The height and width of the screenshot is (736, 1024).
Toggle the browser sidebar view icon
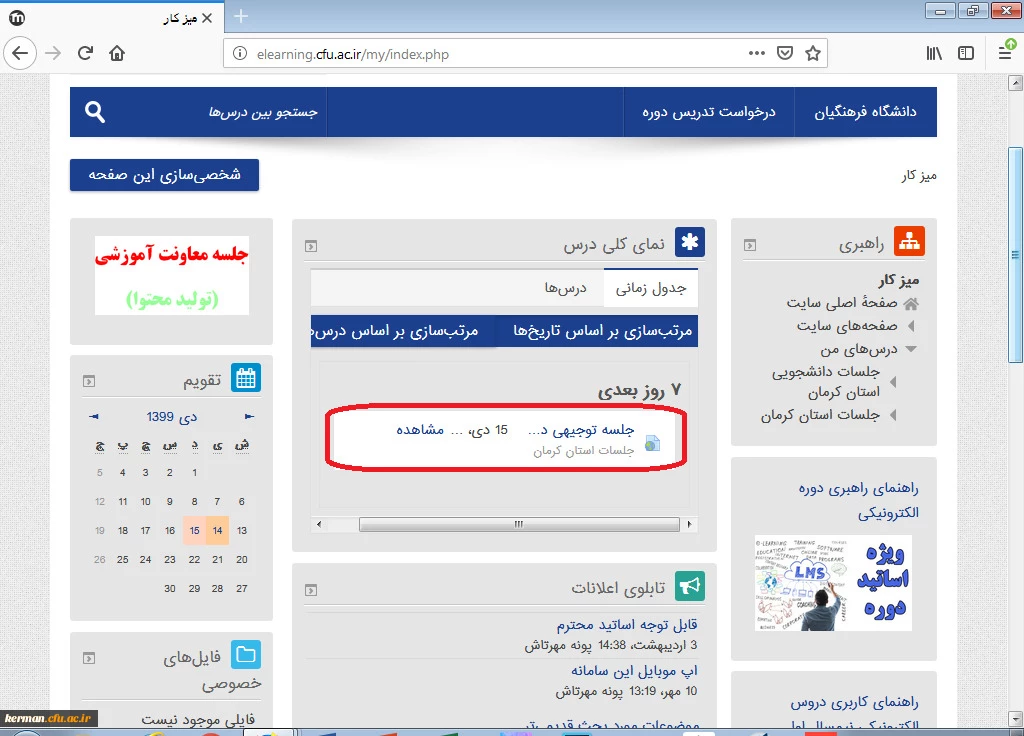[965, 53]
